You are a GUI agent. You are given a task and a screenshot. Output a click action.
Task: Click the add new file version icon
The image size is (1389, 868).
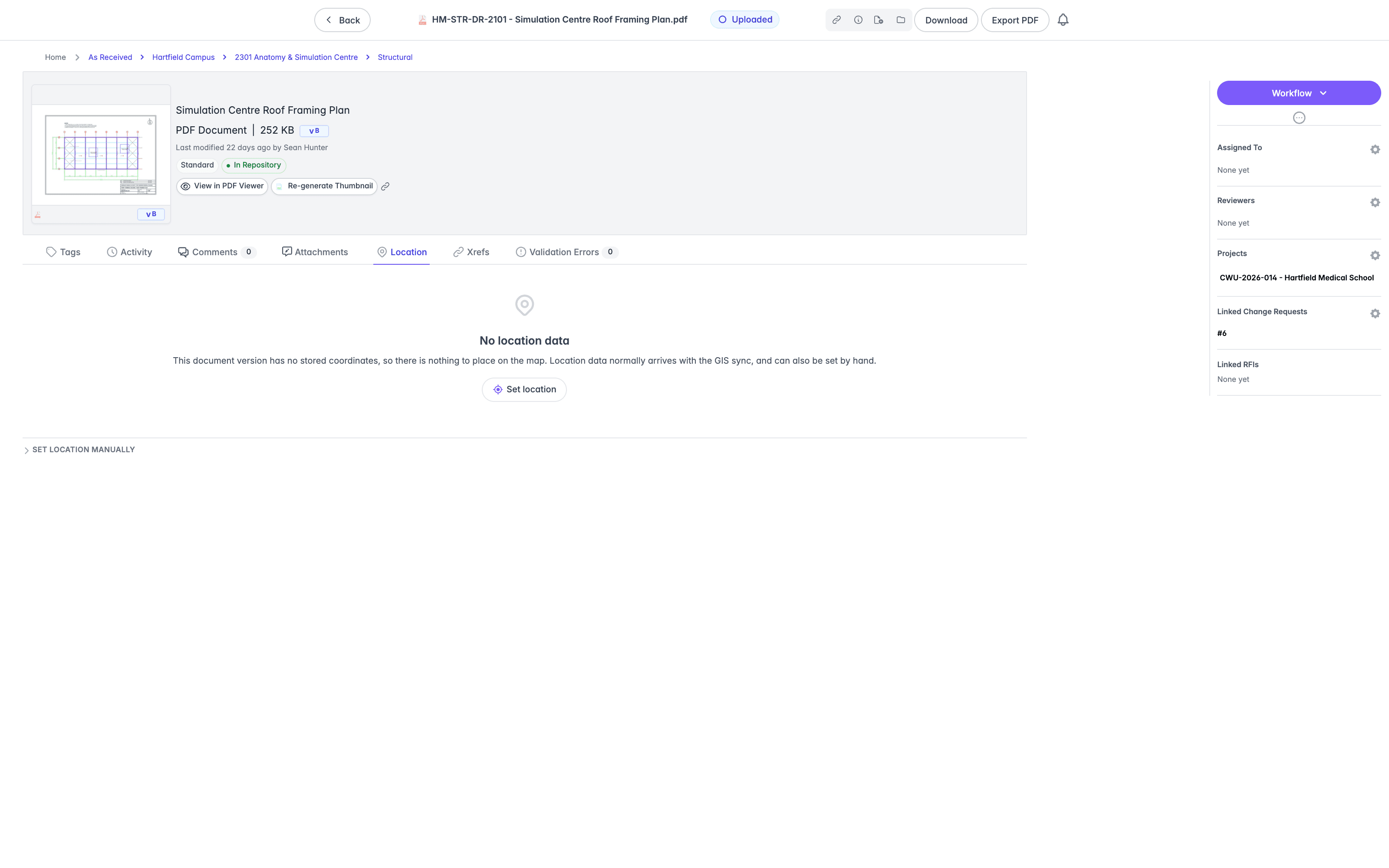[x=879, y=20]
